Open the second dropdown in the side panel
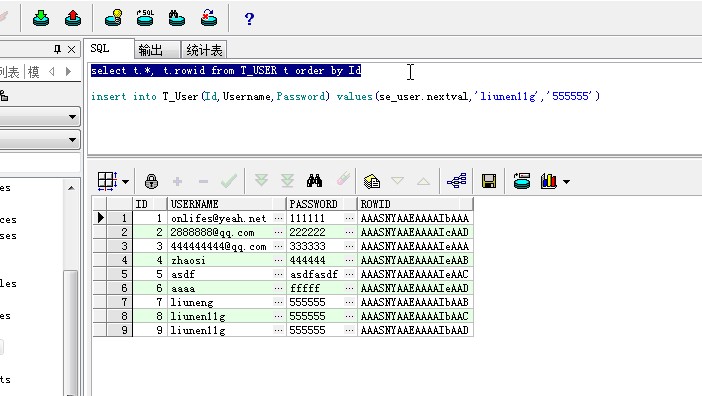The width and height of the screenshot is (702, 396). [72, 140]
